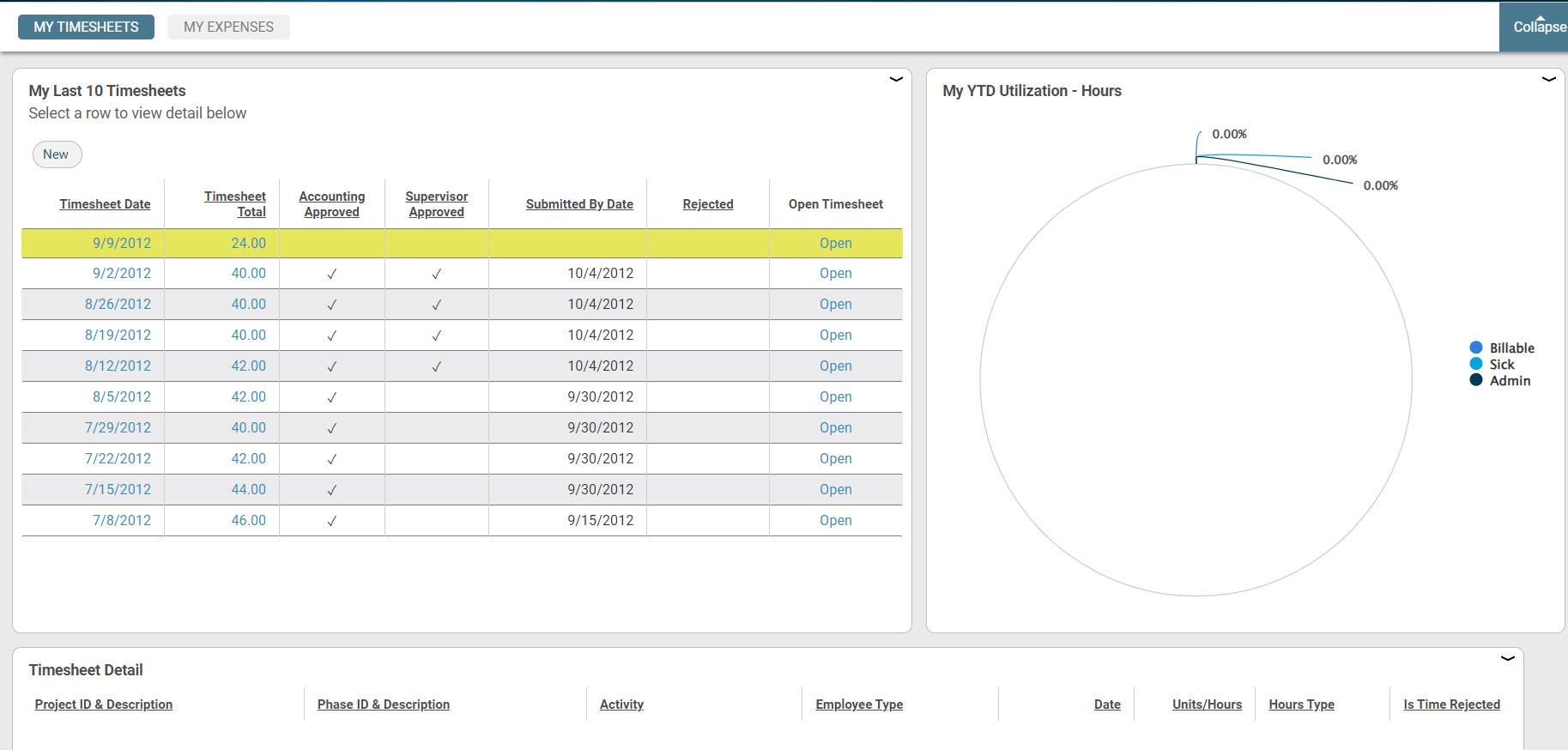
Task: Switch to the My Expenses tab
Action: tap(228, 27)
